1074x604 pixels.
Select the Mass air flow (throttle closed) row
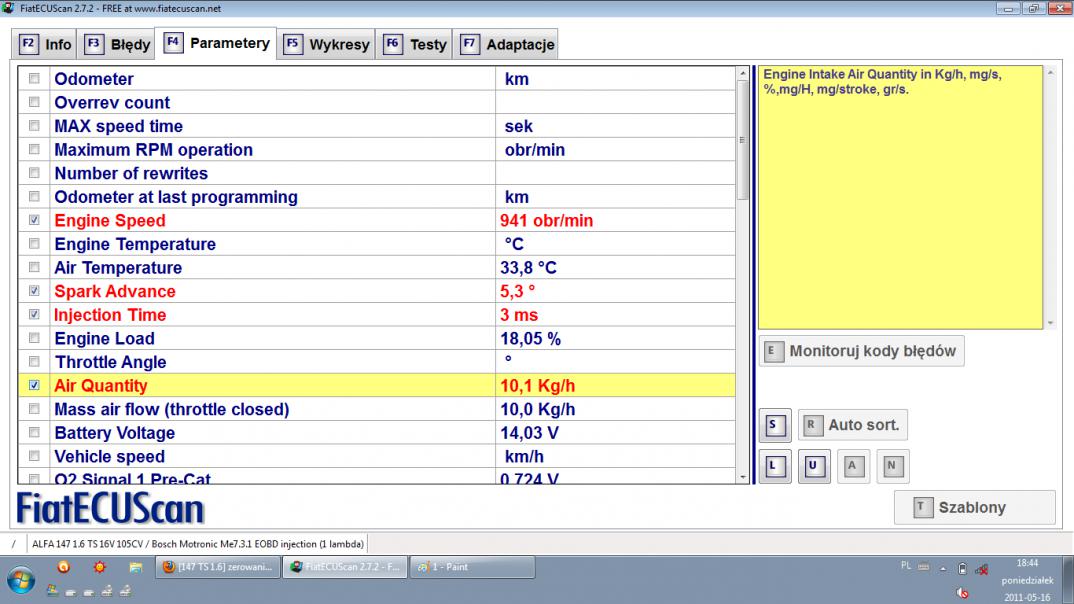click(171, 409)
